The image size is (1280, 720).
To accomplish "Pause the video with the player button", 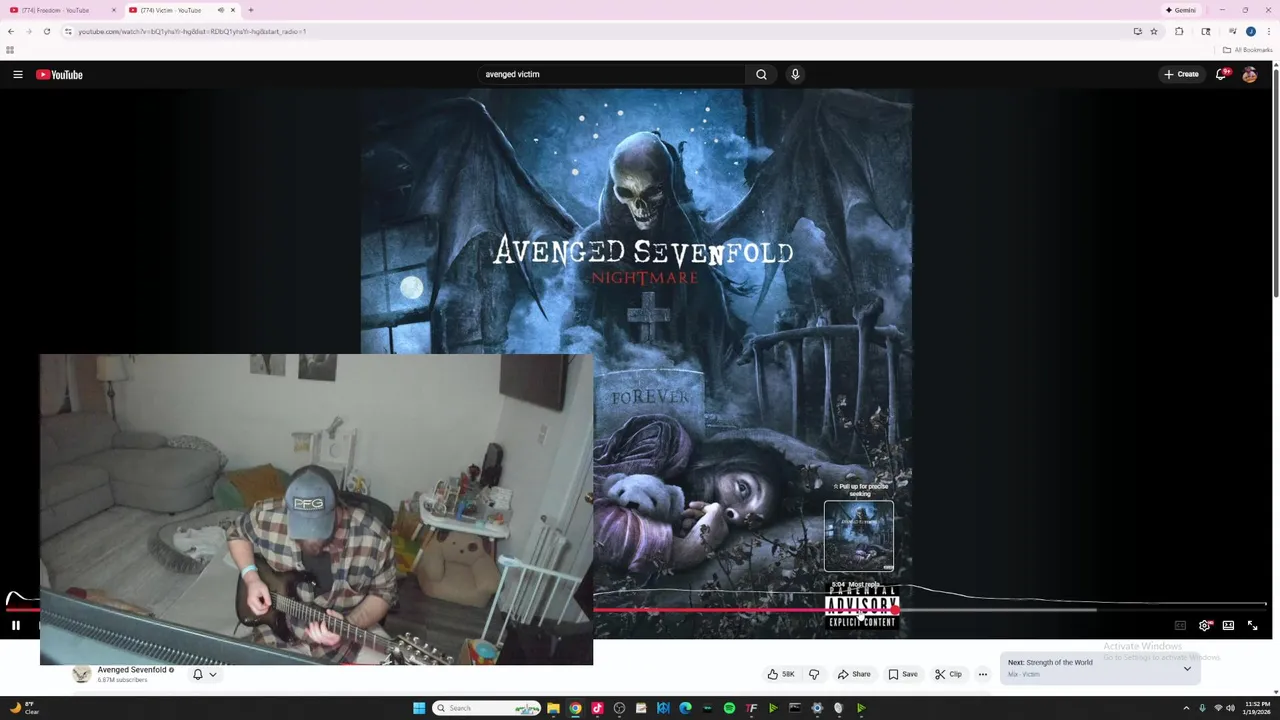I will click(x=15, y=626).
